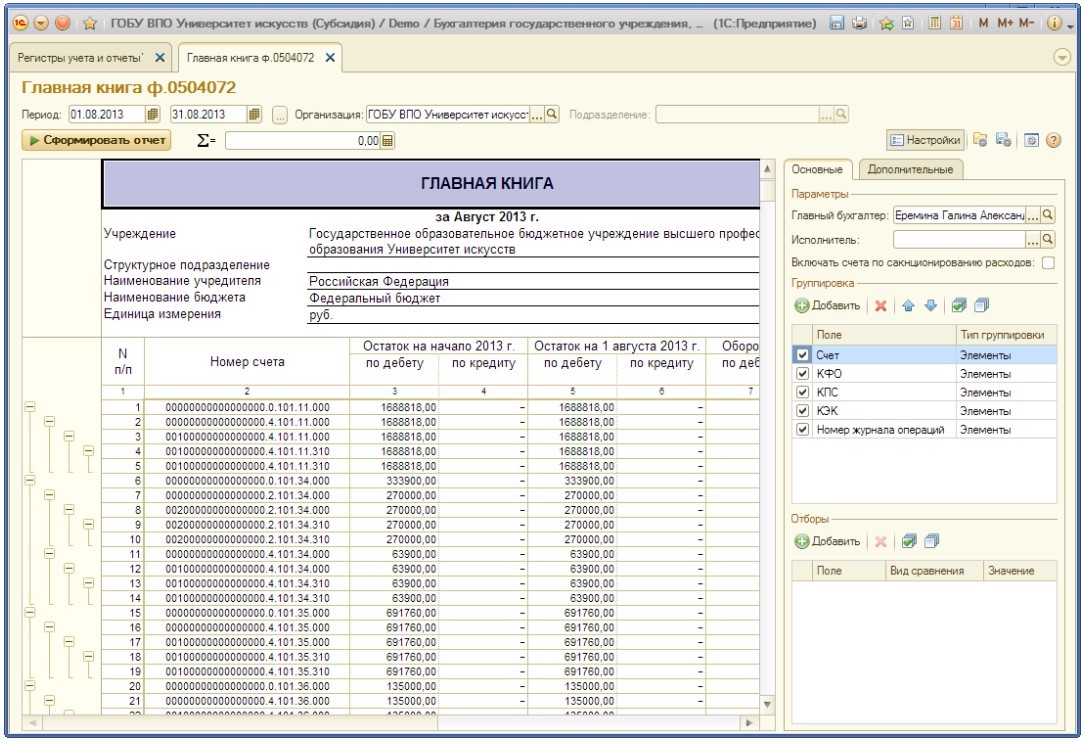1085x740 pixels.
Task: Click the period start date field 01.08.2013
Action: [107, 114]
